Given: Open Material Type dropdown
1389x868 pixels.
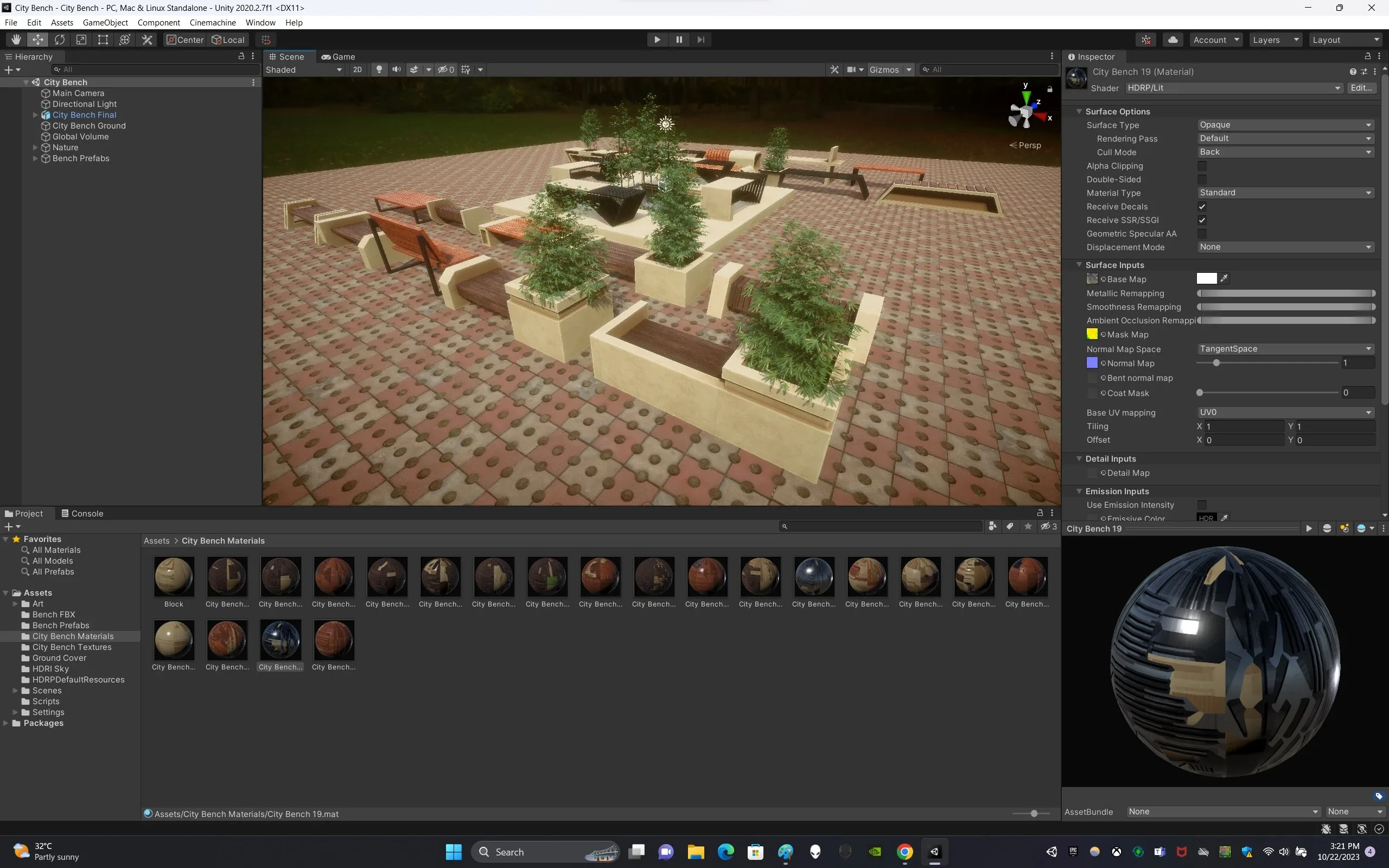Looking at the screenshot, I should click(x=1285, y=193).
